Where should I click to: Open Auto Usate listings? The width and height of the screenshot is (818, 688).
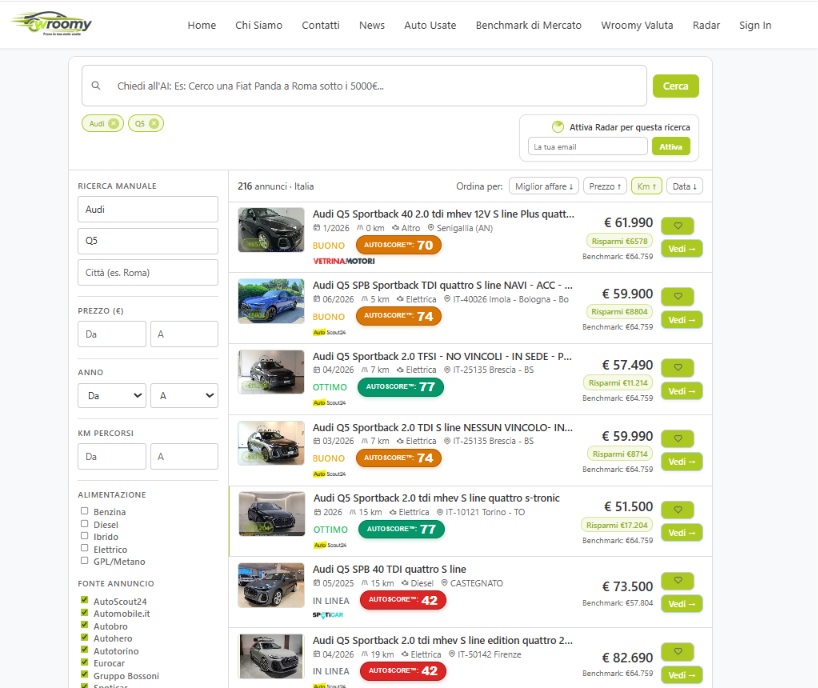click(430, 25)
